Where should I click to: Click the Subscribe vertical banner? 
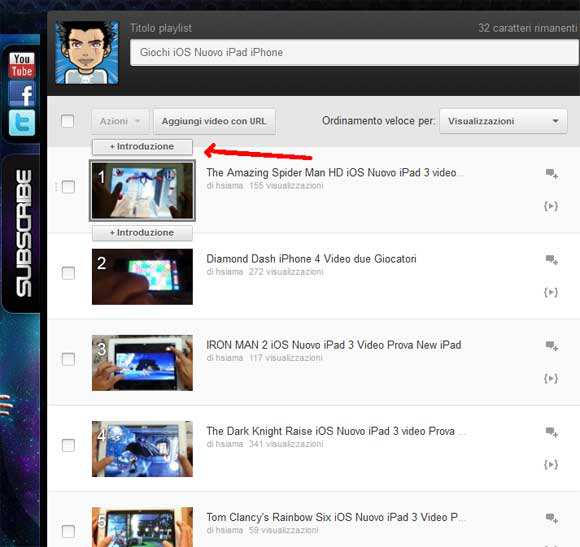tap(24, 233)
